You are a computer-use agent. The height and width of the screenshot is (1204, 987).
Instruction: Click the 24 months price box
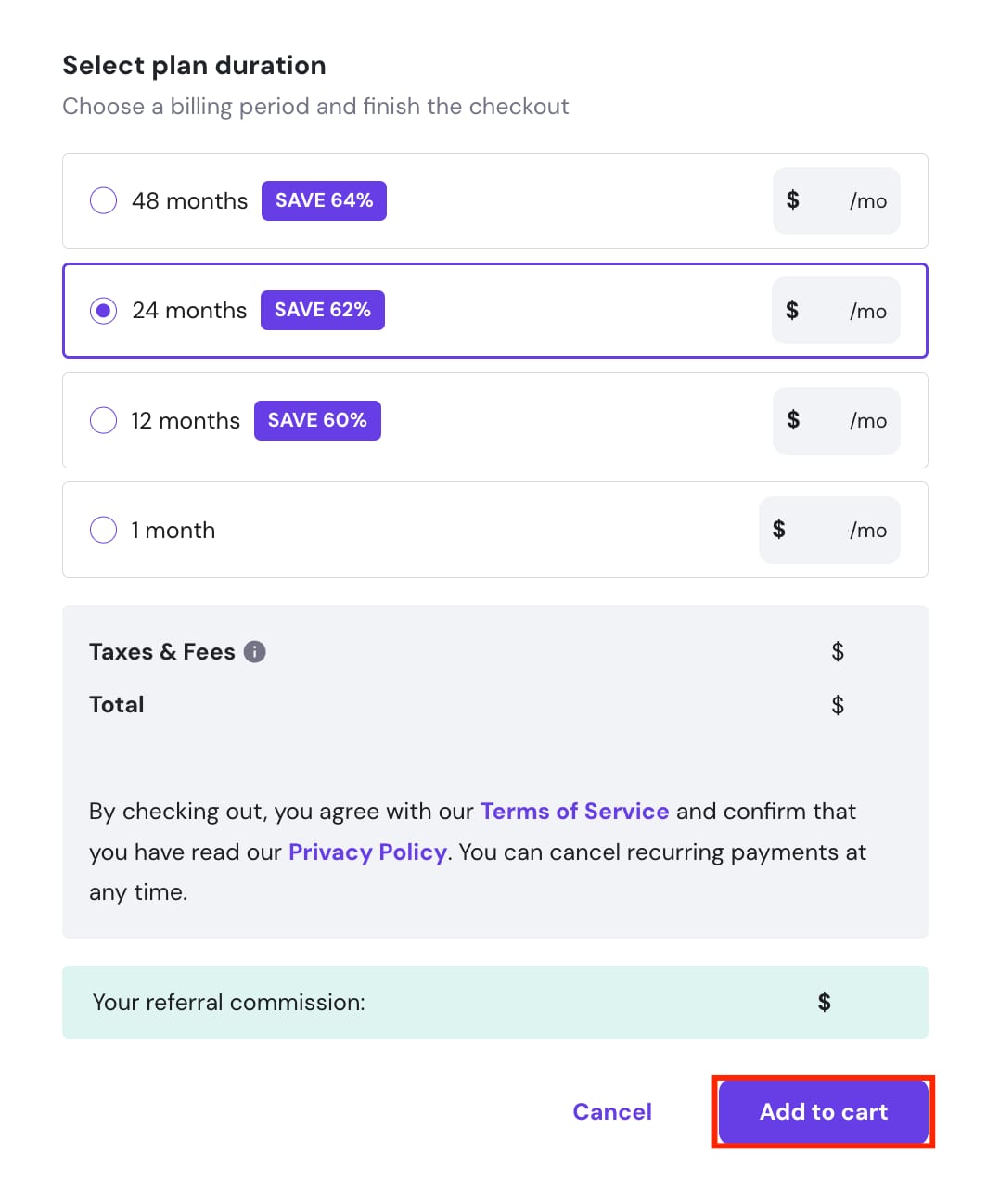pos(836,311)
